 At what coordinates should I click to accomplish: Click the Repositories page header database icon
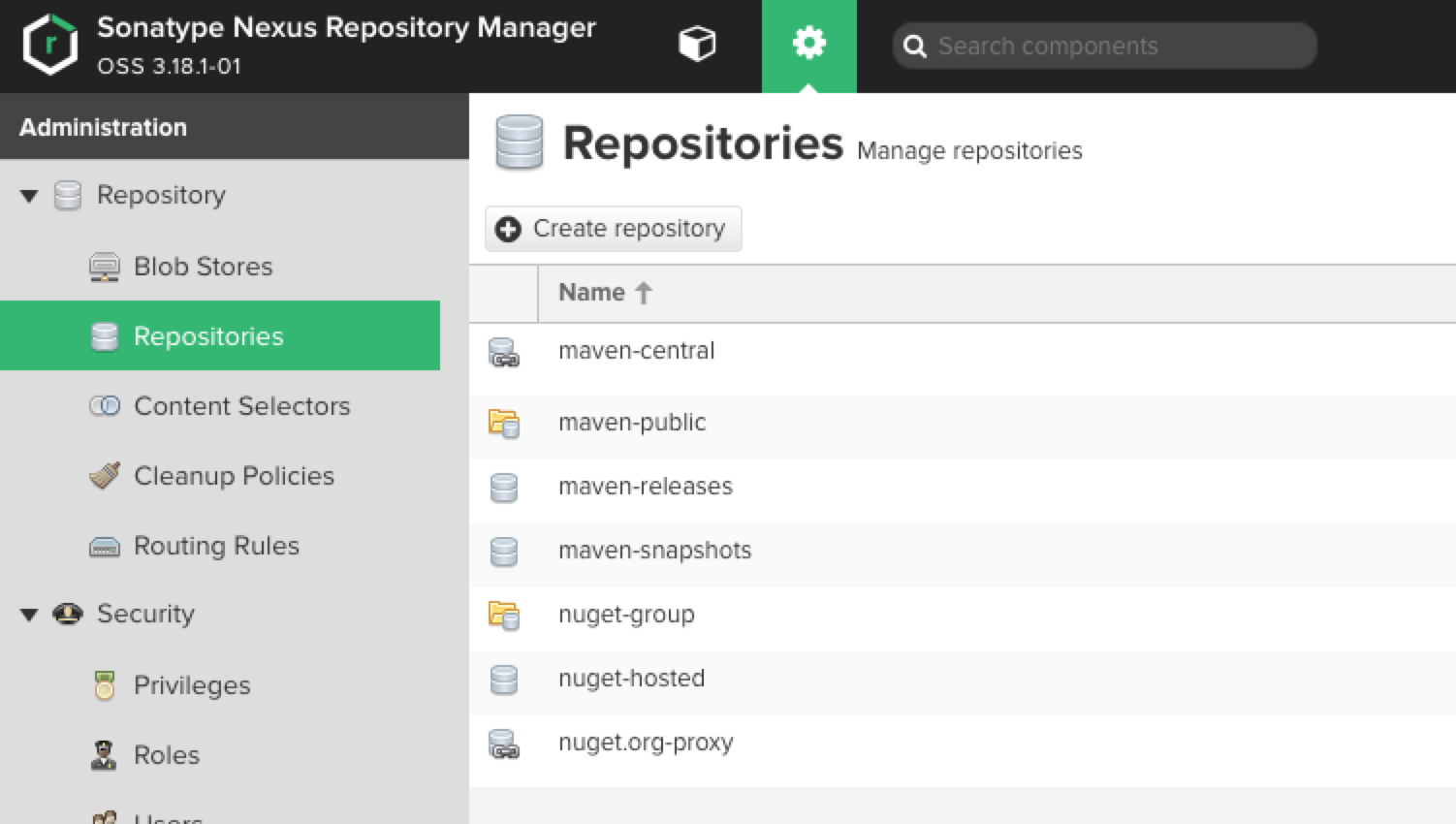click(519, 143)
